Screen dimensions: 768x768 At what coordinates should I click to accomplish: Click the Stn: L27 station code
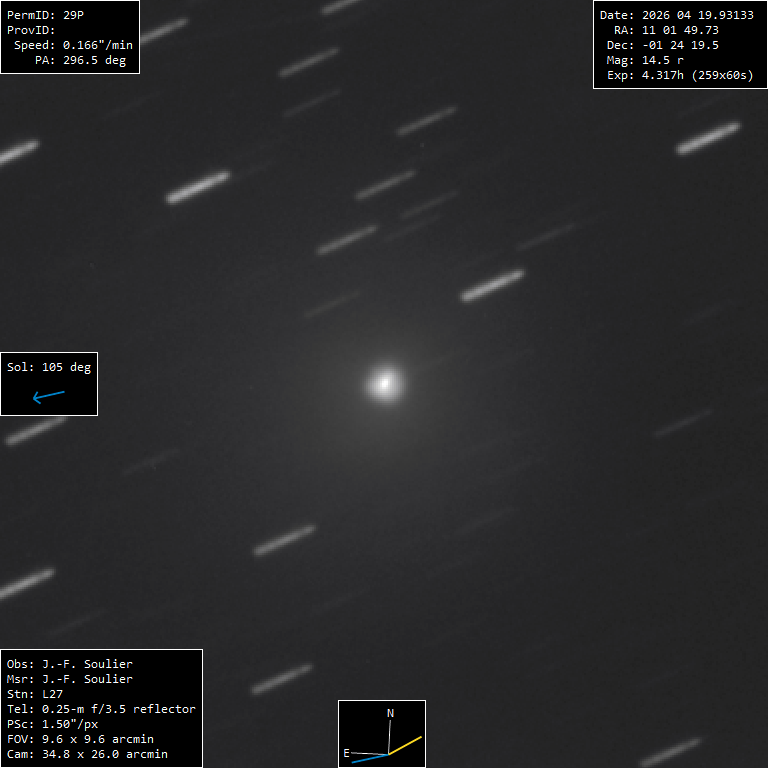point(35,694)
